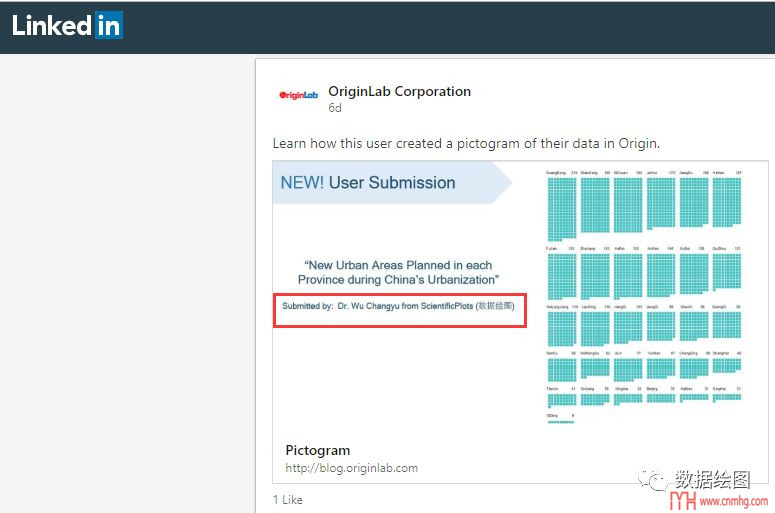The width and height of the screenshot is (775, 513).
Task: Click the LinkedIn logo in header
Action: click(x=67, y=26)
